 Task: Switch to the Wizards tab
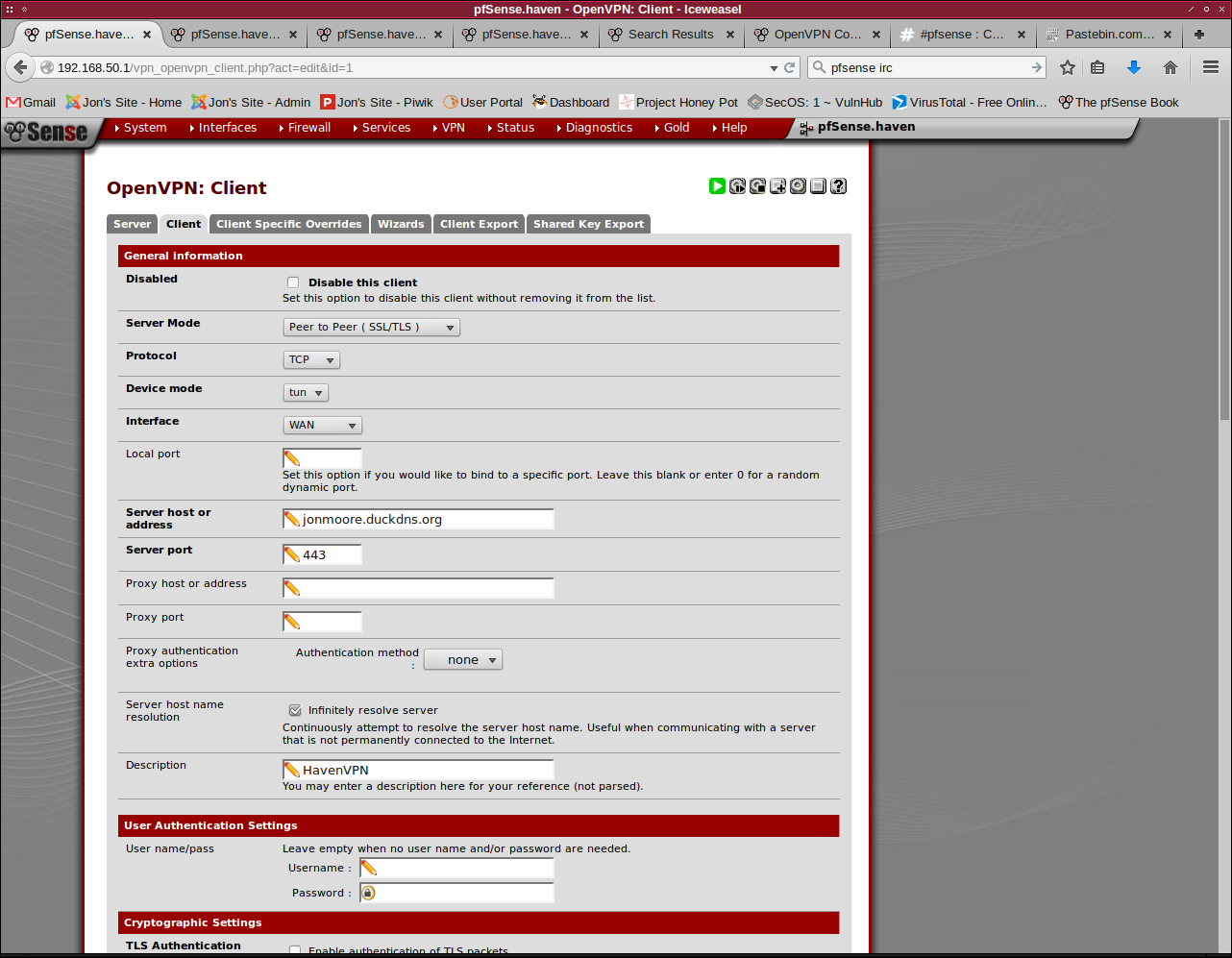[x=401, y=224]
